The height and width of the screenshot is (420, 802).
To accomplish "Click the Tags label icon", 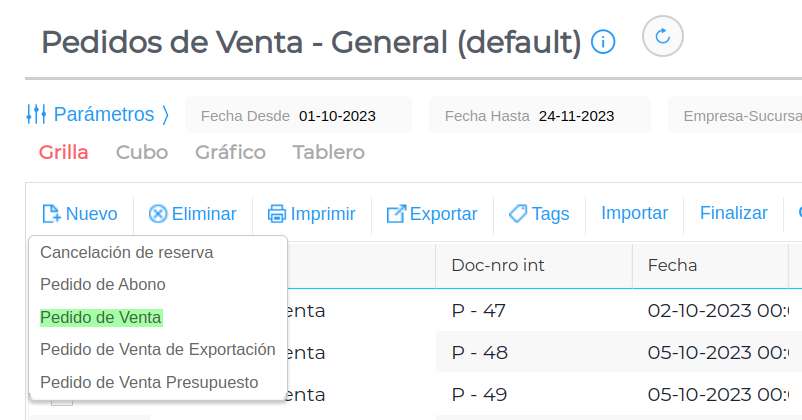I will click(x=518, y=214).
